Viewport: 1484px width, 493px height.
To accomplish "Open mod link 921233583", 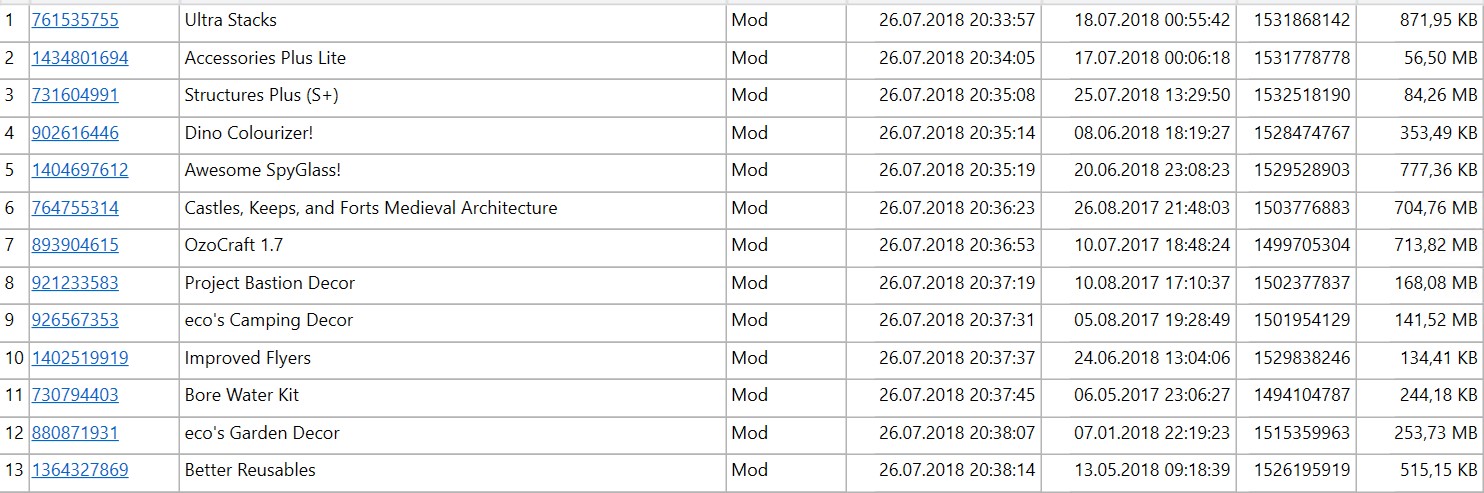I will 75,283.
